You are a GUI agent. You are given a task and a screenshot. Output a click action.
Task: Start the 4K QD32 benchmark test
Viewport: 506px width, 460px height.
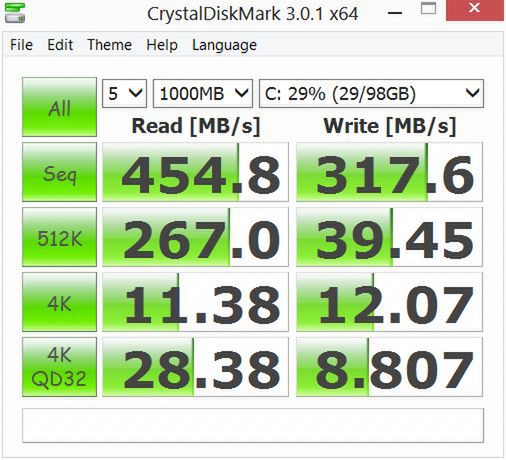(x=59, y=367)
